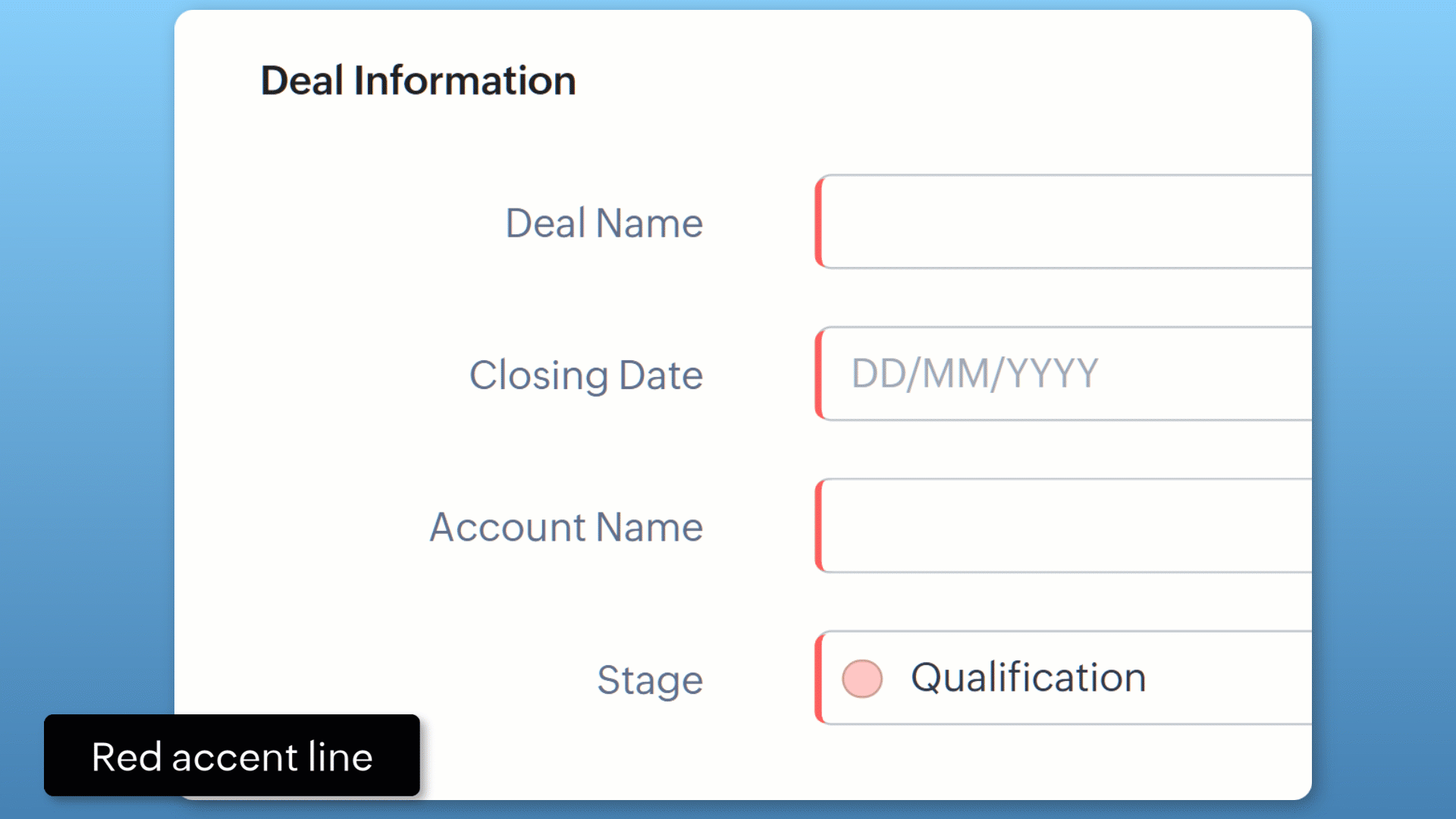The image size is (1456, 819).
Task: Click the empty Account Name field
Action: [1062, 526]
